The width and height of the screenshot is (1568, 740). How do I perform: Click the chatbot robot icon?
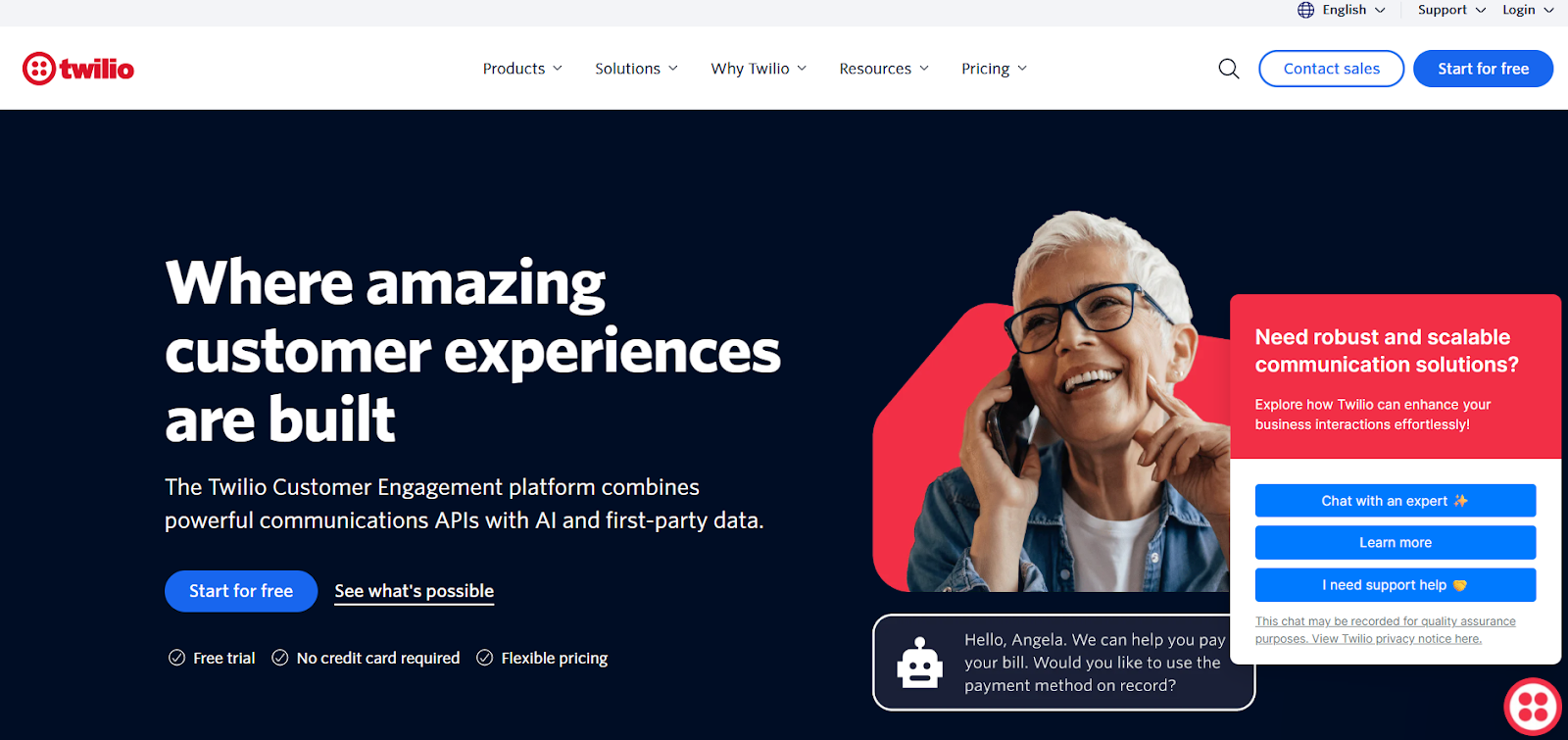point(919,664)
